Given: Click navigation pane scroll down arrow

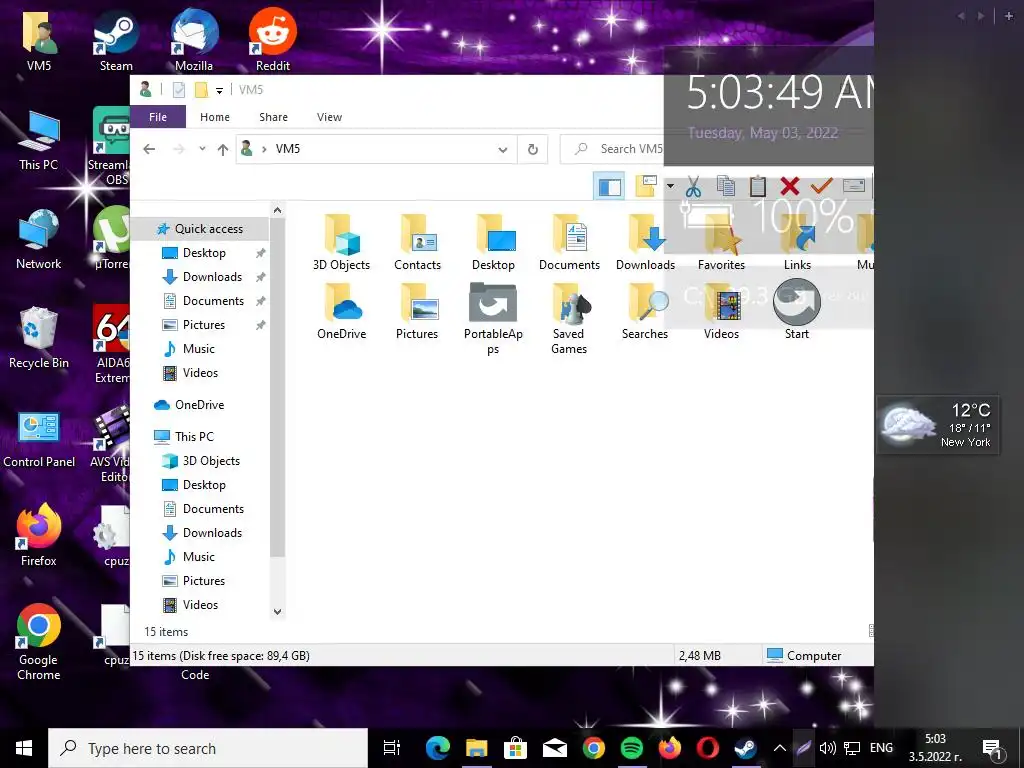Looking at the screenshot, I should (x=278, y=612).
